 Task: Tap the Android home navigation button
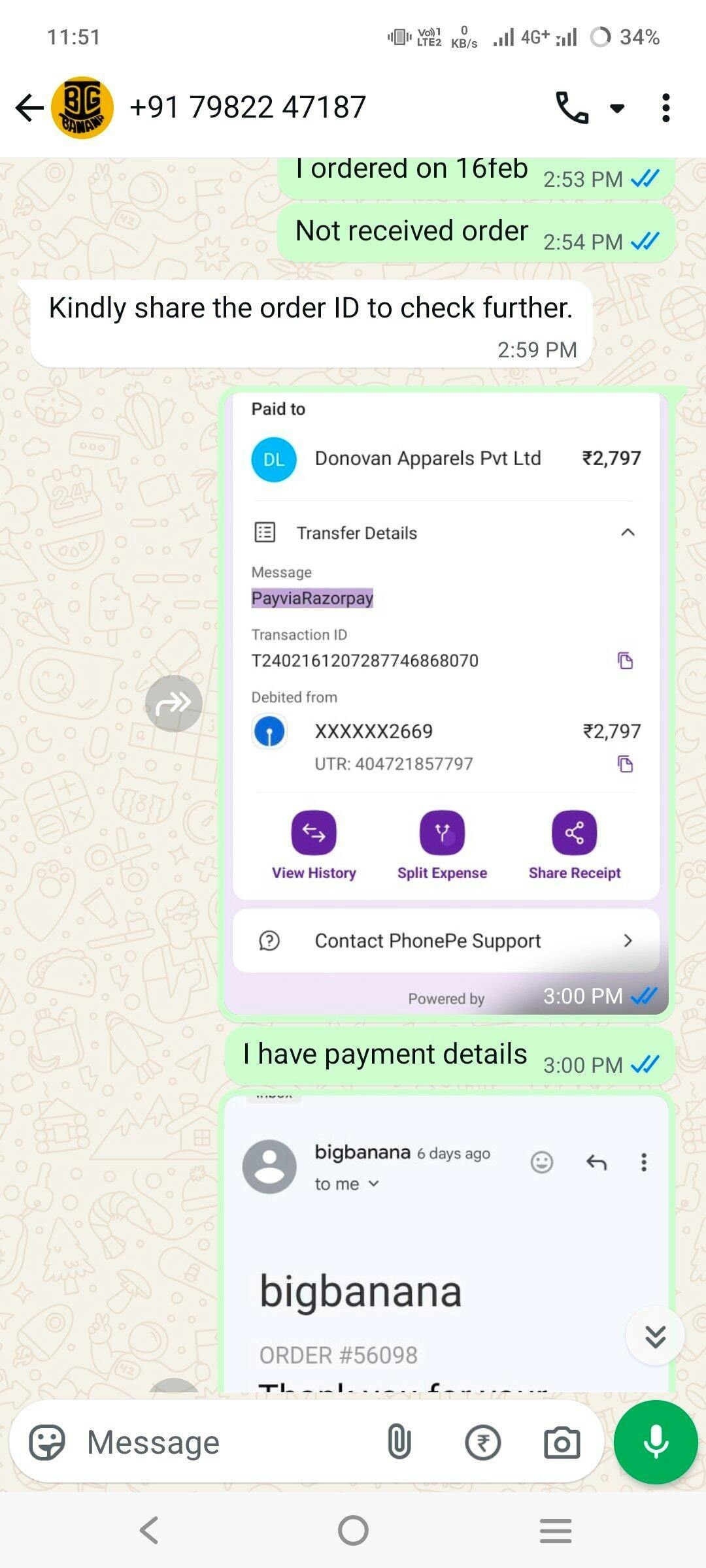[353, 1530]
